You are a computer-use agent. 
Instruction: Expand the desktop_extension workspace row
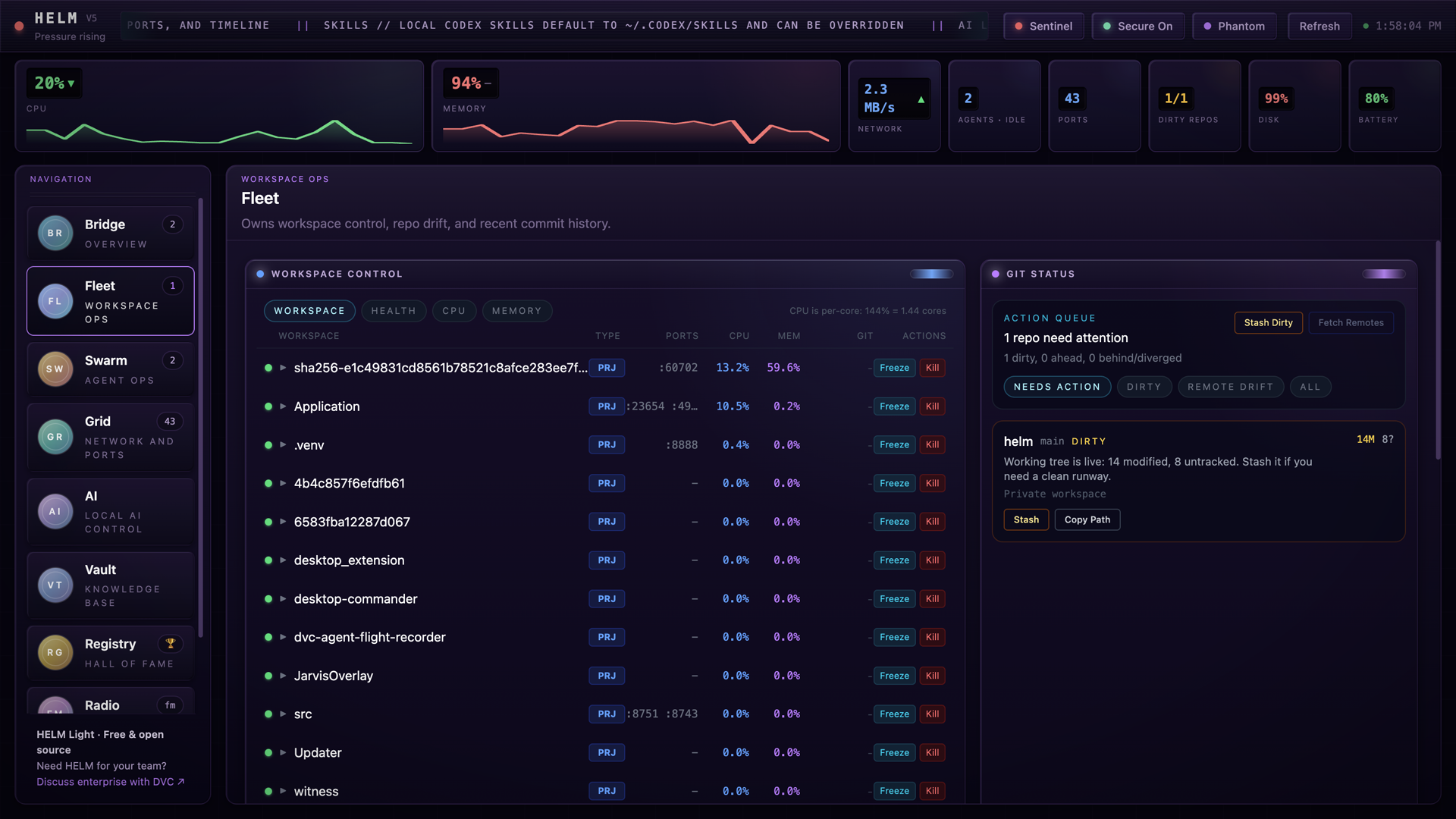click(x=283, y=560)
